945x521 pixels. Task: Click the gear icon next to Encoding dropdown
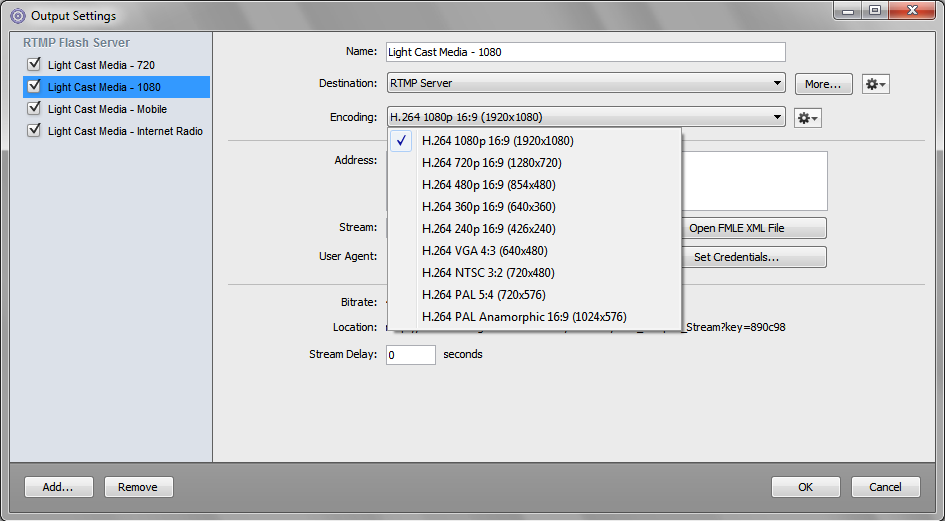click(807, 118)
